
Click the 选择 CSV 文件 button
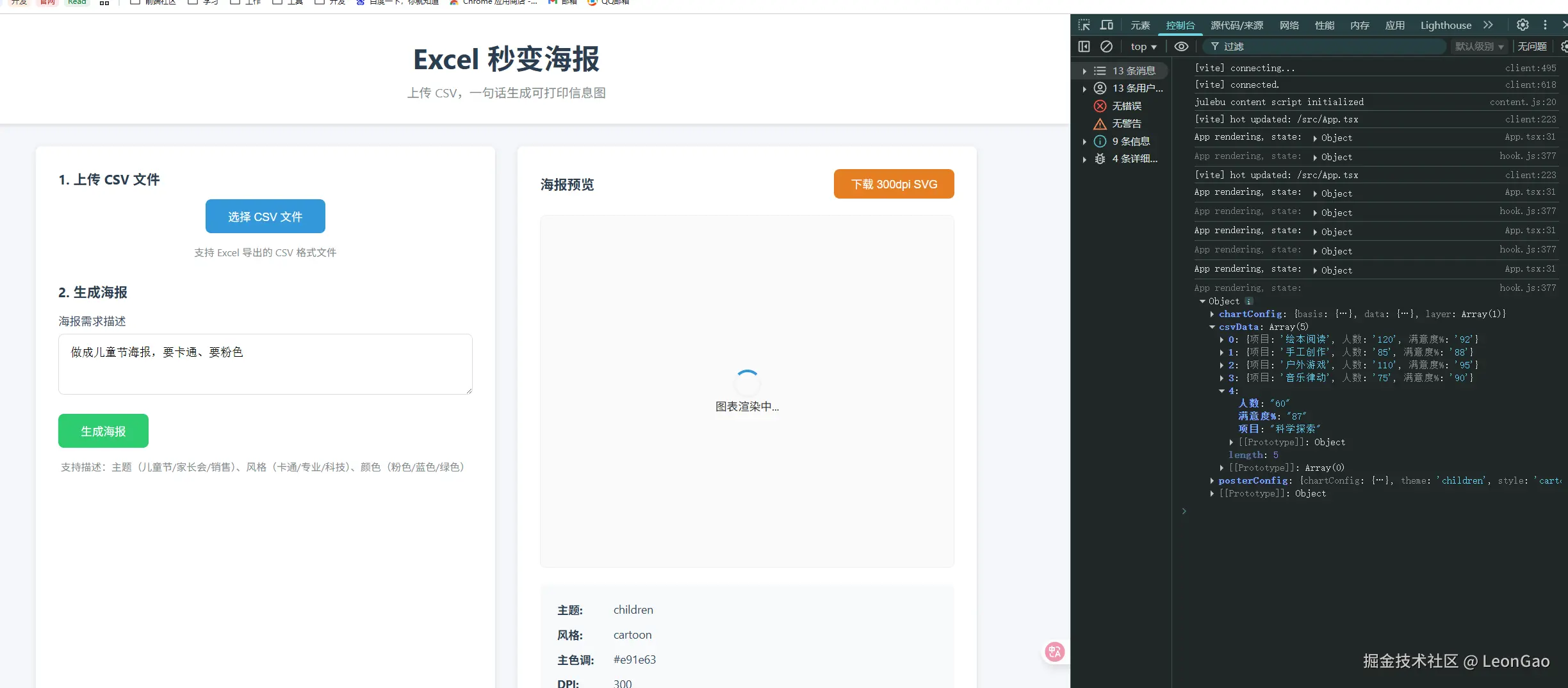coord(265,217)
